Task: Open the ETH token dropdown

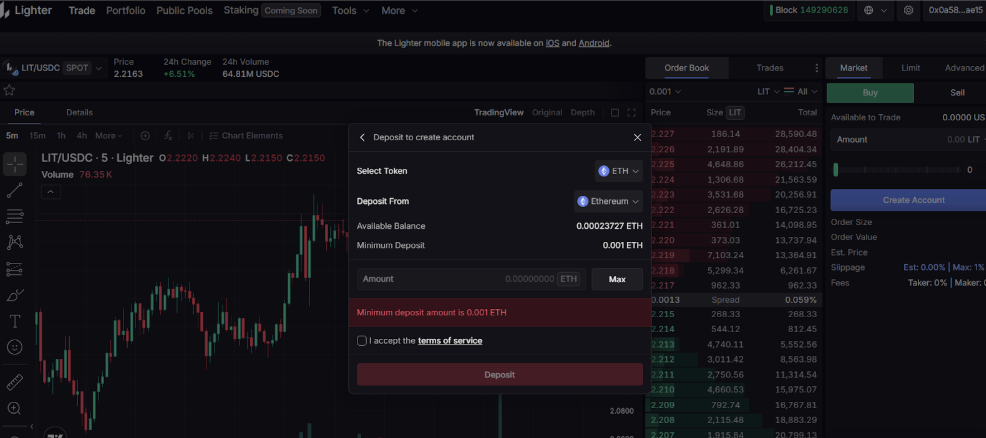Action: 618,171
